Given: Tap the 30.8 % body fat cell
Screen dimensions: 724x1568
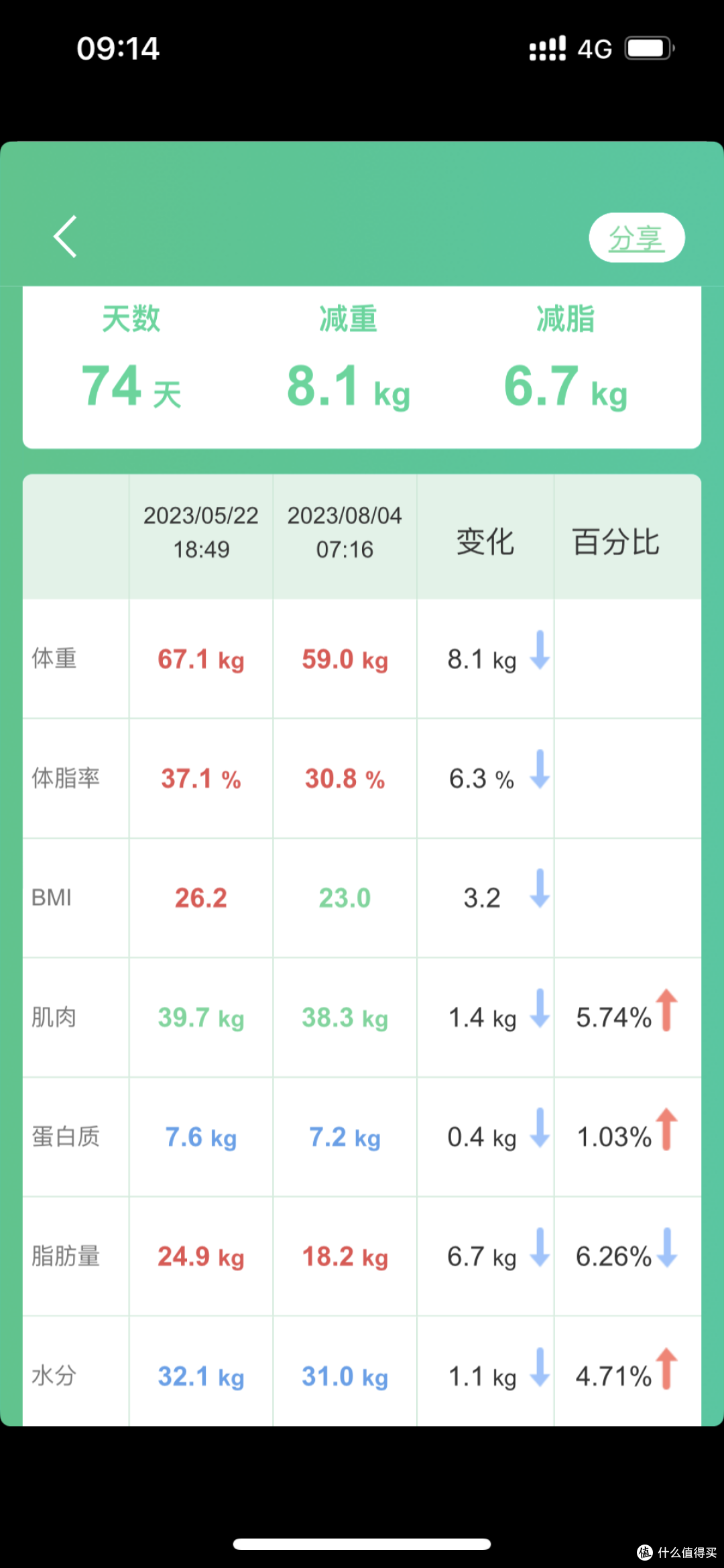Looking at the screenshot, I should tap(345, 779).
